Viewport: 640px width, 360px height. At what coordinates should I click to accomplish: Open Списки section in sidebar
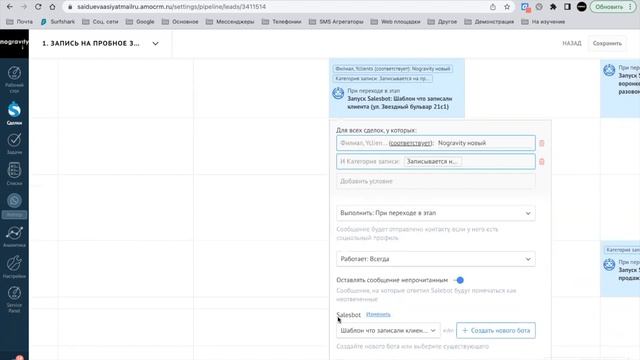point(14,174)
